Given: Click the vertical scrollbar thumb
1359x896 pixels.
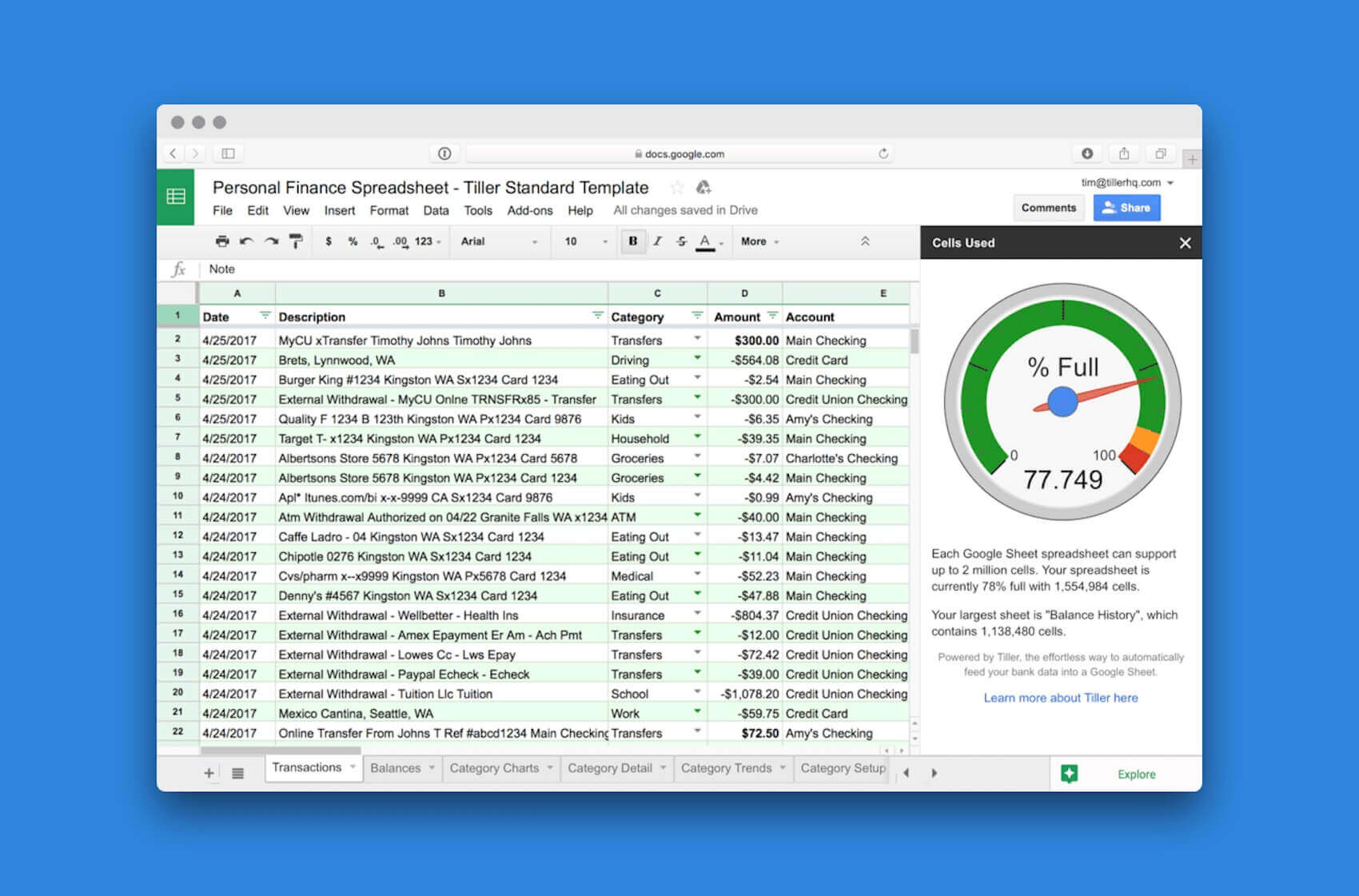Looking at the screenshot, I should (915, 341).
